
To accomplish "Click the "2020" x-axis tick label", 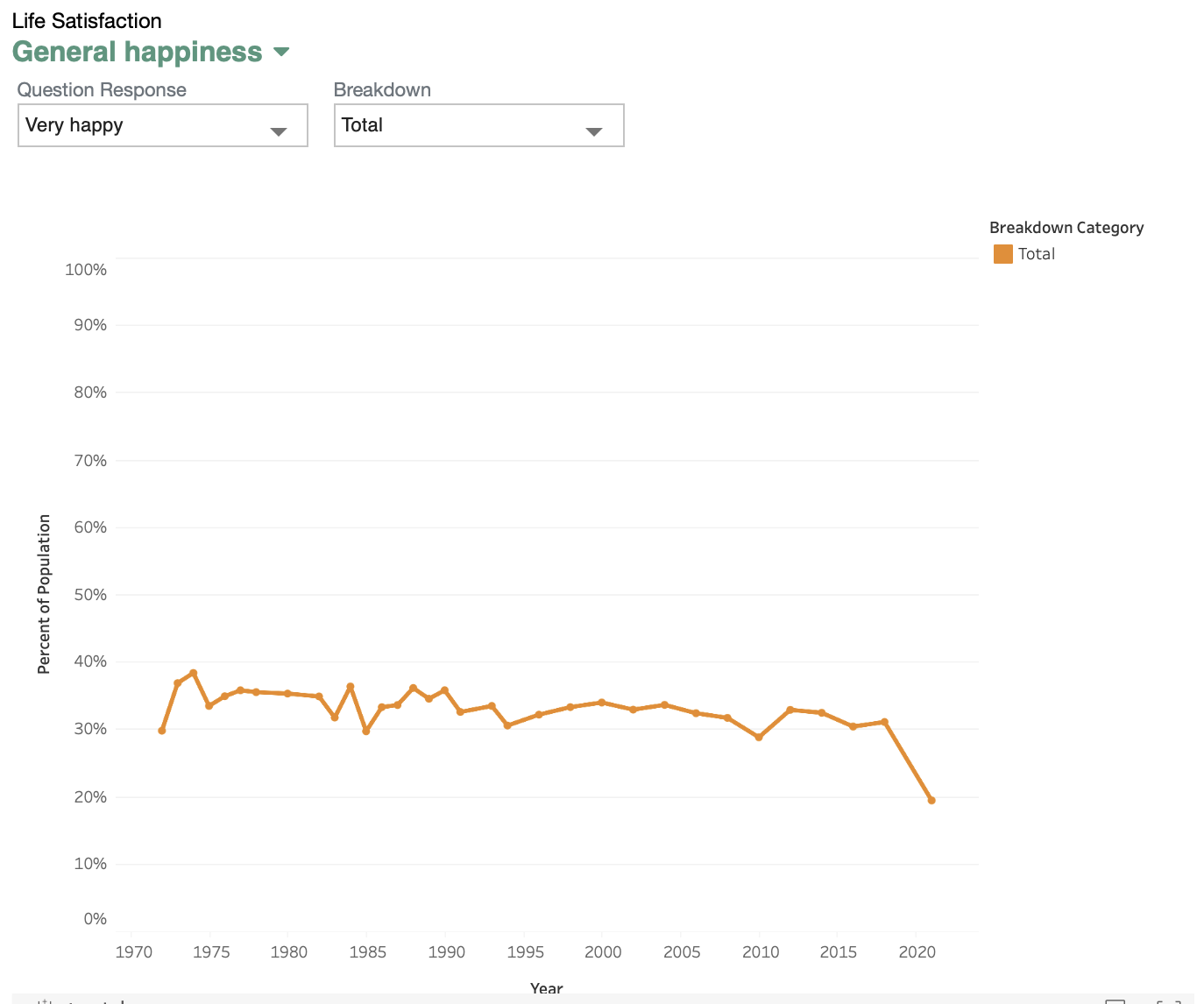I will click(x=917, y=952).
